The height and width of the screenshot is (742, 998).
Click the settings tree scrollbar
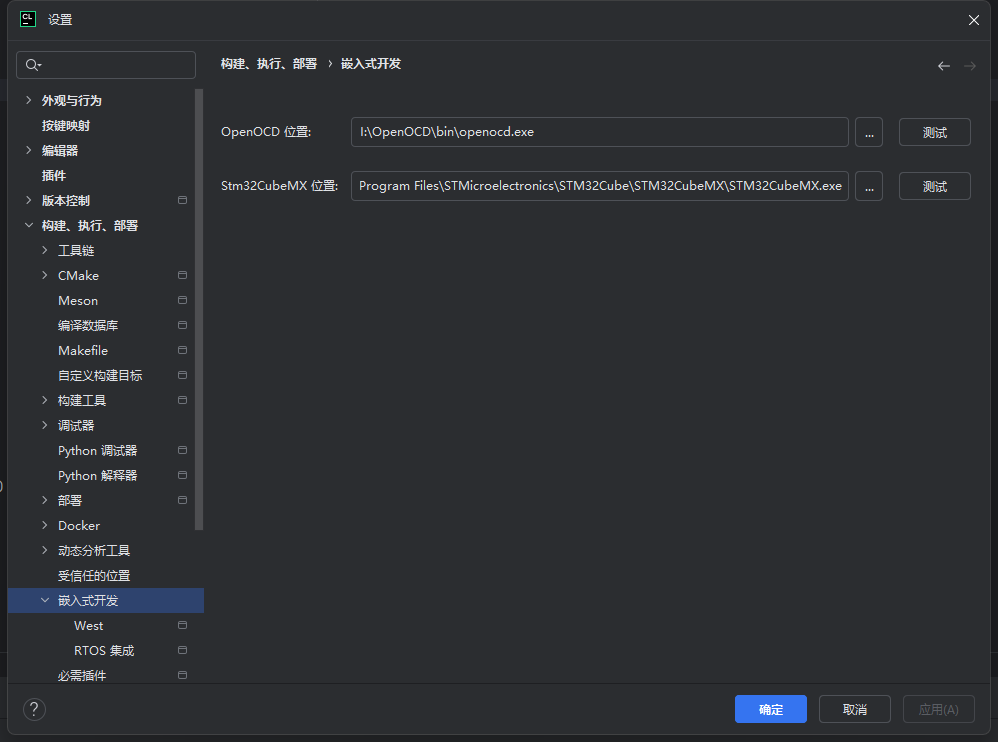point(199,309)
